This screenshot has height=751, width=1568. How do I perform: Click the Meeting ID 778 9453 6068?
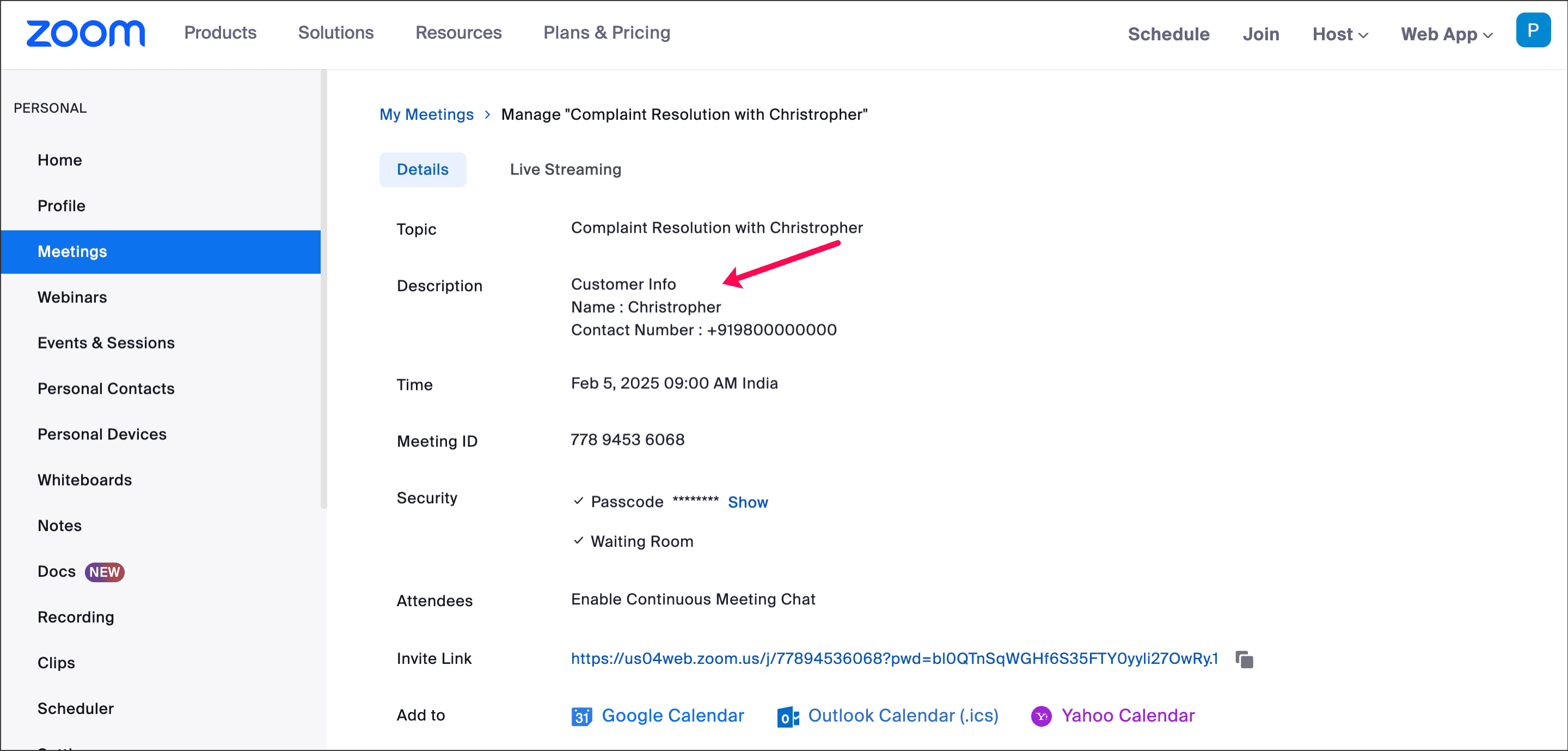pos(628,439)
